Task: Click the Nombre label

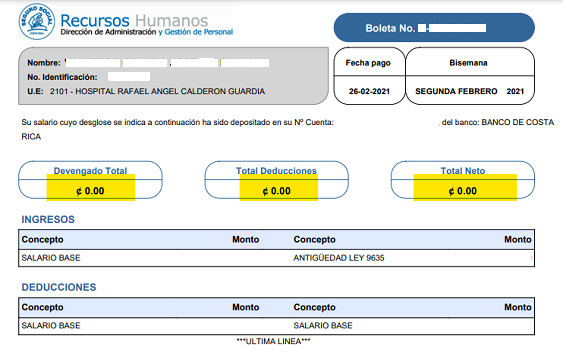Action: click(44, 63)
